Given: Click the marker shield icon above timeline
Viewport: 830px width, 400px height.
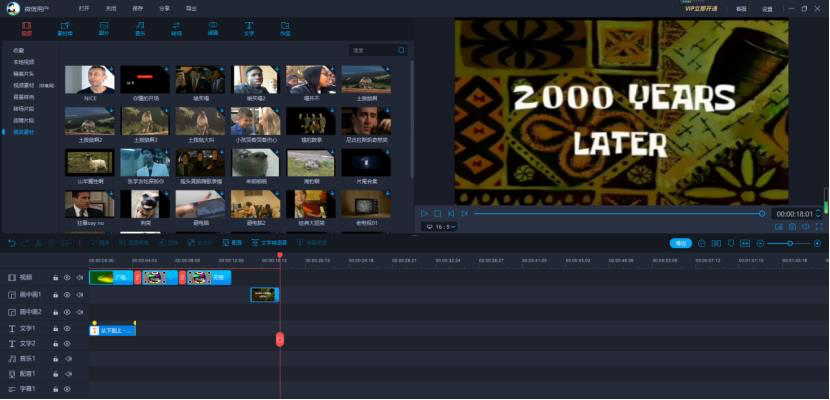Looking at the screenshot, I should (x=731, y=243).
